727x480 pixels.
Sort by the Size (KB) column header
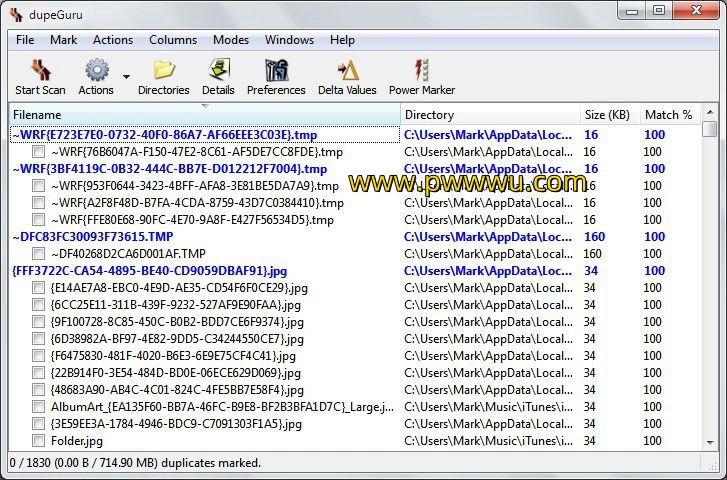point(610,115)
